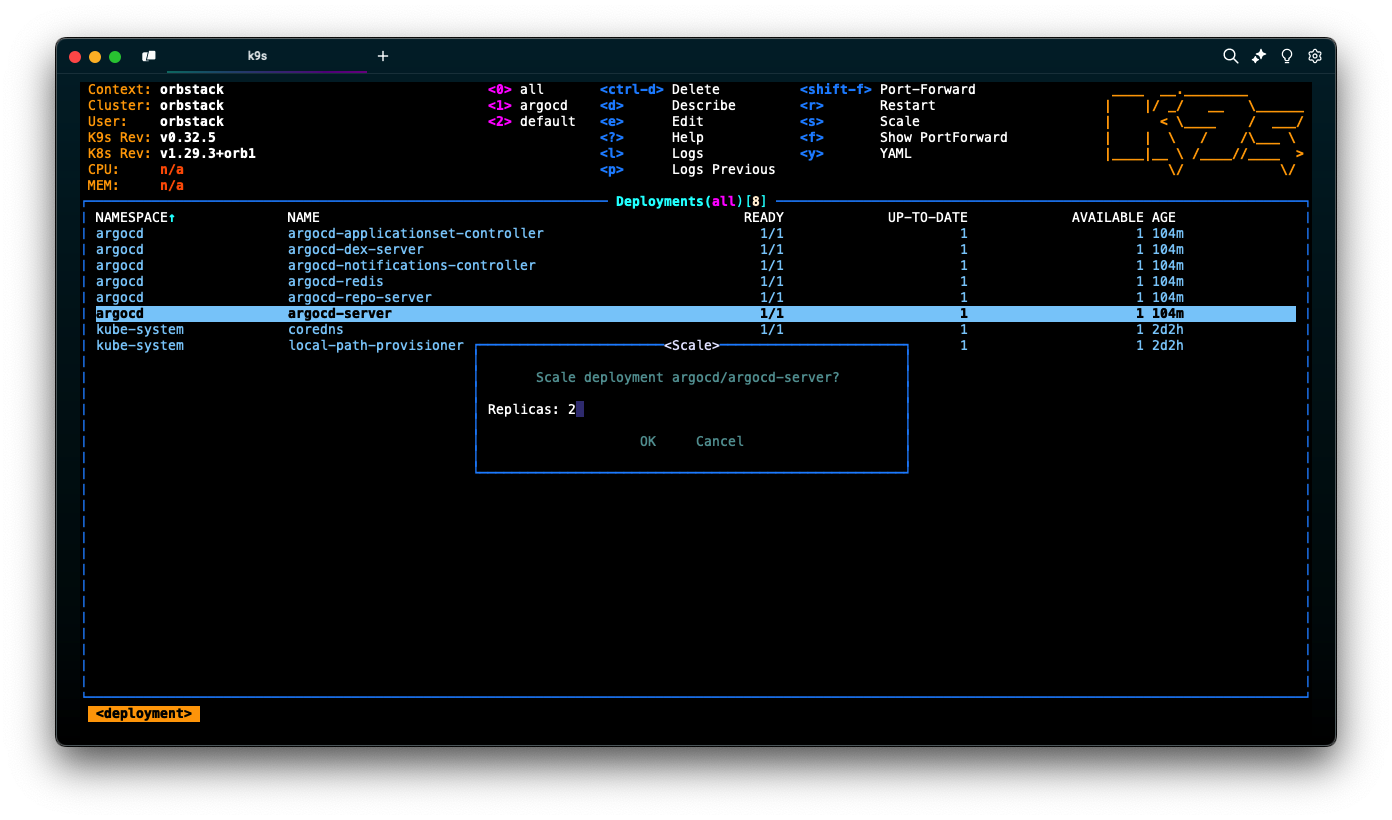Click the <0> all namespace shortcut
This screenshot has width=1392, height=820.
516,89
